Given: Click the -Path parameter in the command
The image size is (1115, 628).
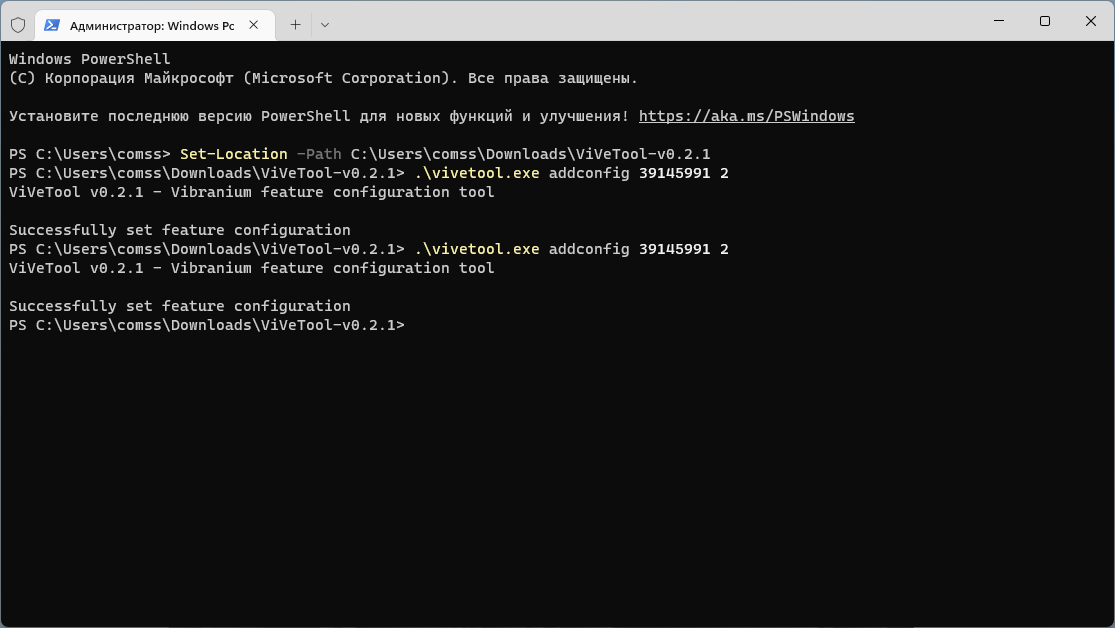Looking at the screenshot, I should point(318,154).
